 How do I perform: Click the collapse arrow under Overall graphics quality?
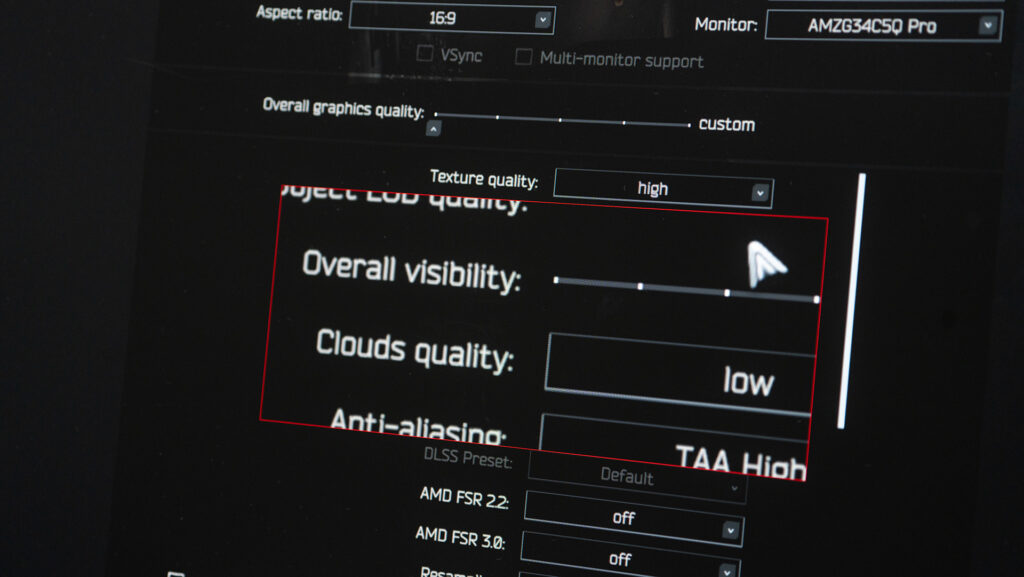click(433, 129)
